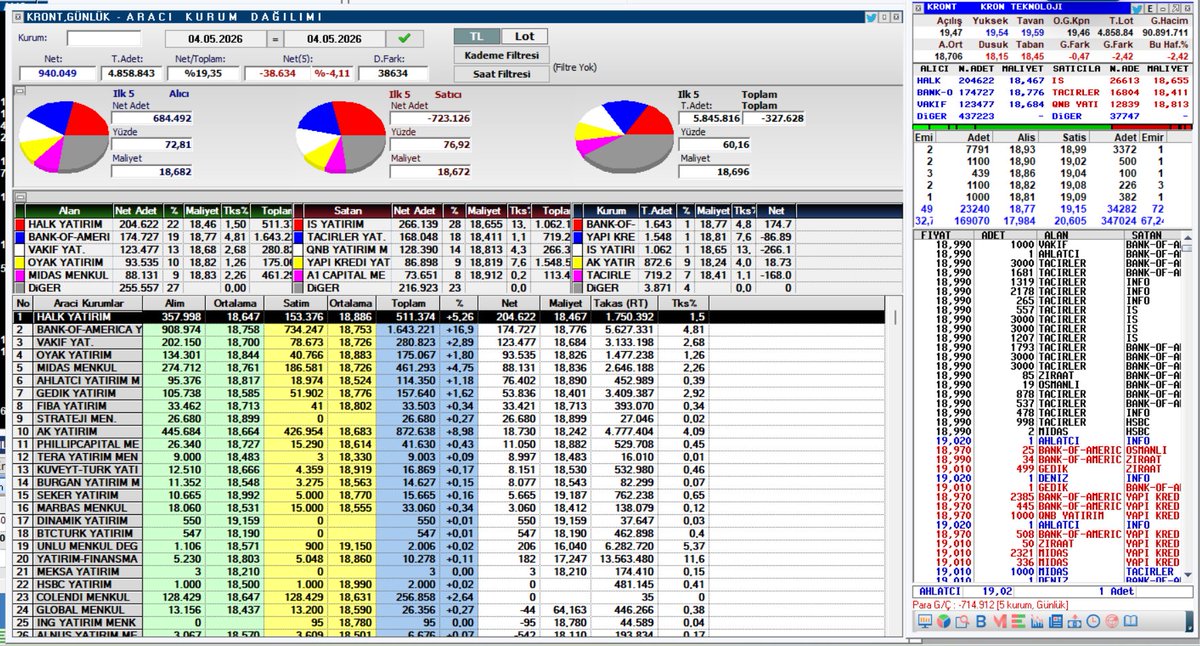Click the Satıcı top-5 pie chart
The image size is (1200, 646).
(x=340, y=137)
